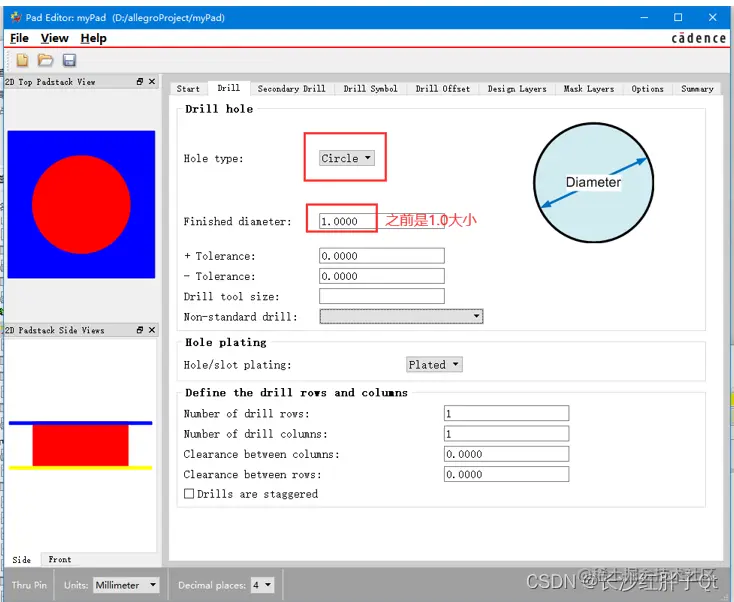Open the Summary tab
This screenshot has height=602, width=734.
[697, 88]
